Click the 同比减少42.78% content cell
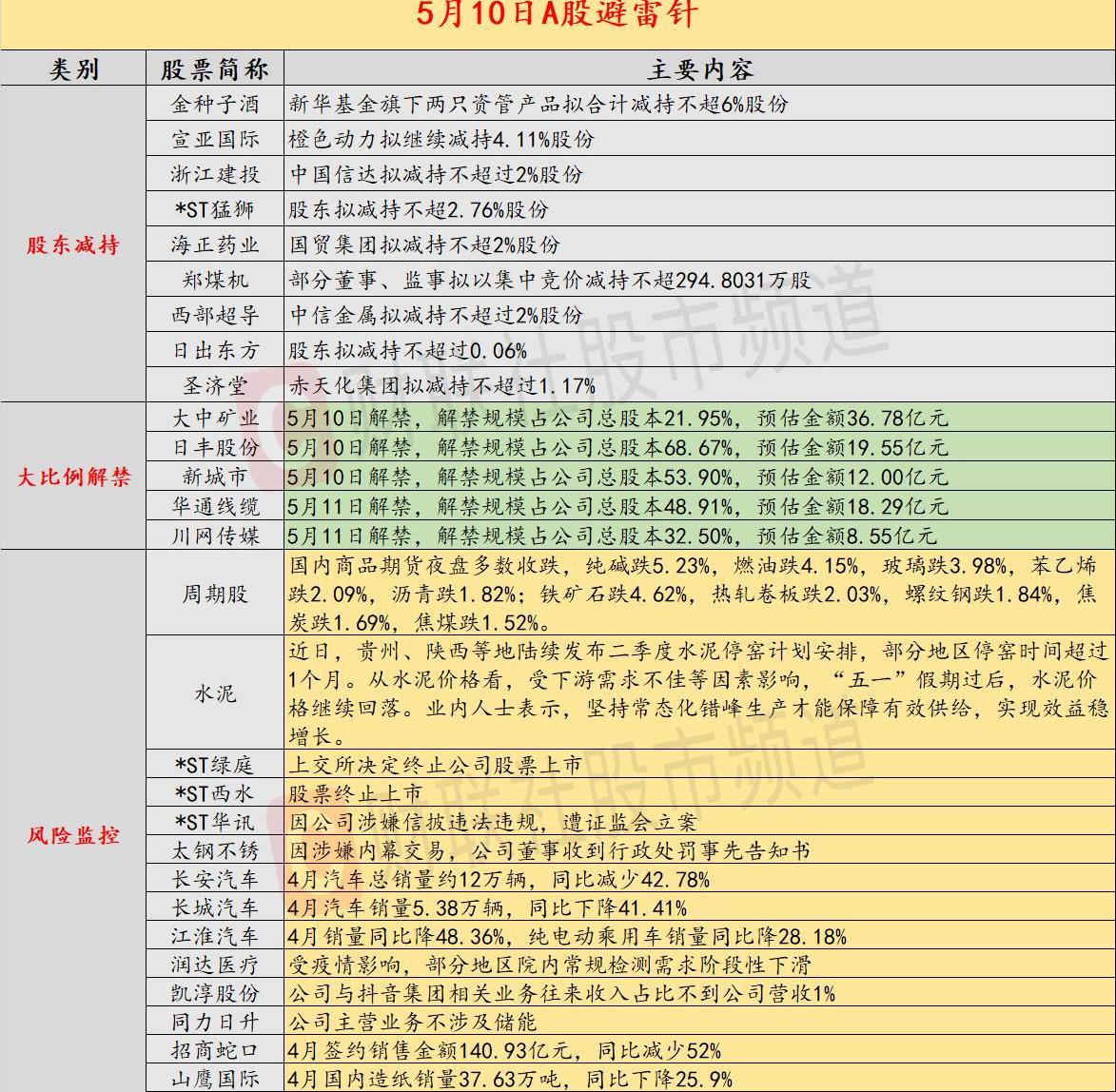 [699, 879]
